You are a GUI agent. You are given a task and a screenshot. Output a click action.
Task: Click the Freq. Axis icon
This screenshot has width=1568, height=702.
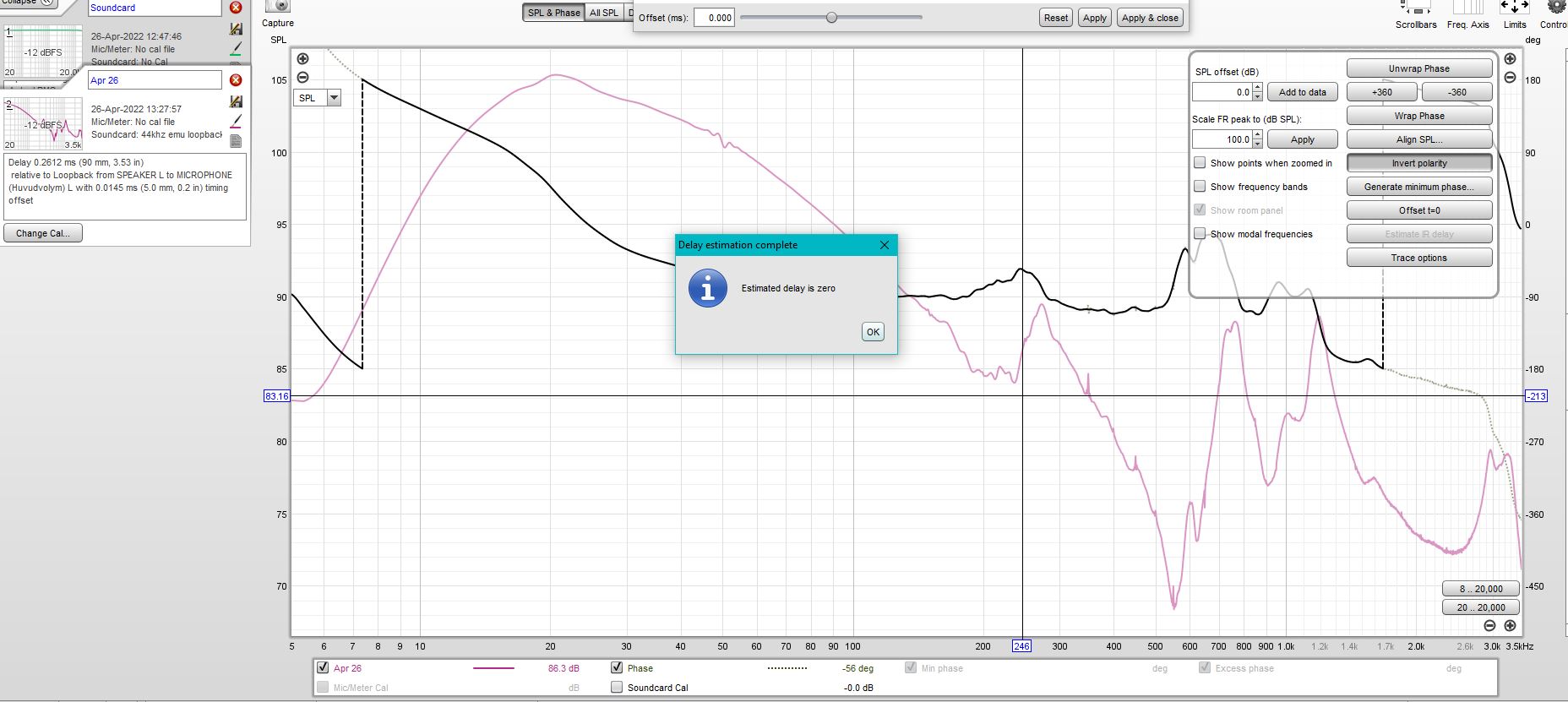[x=1468, y=8]
